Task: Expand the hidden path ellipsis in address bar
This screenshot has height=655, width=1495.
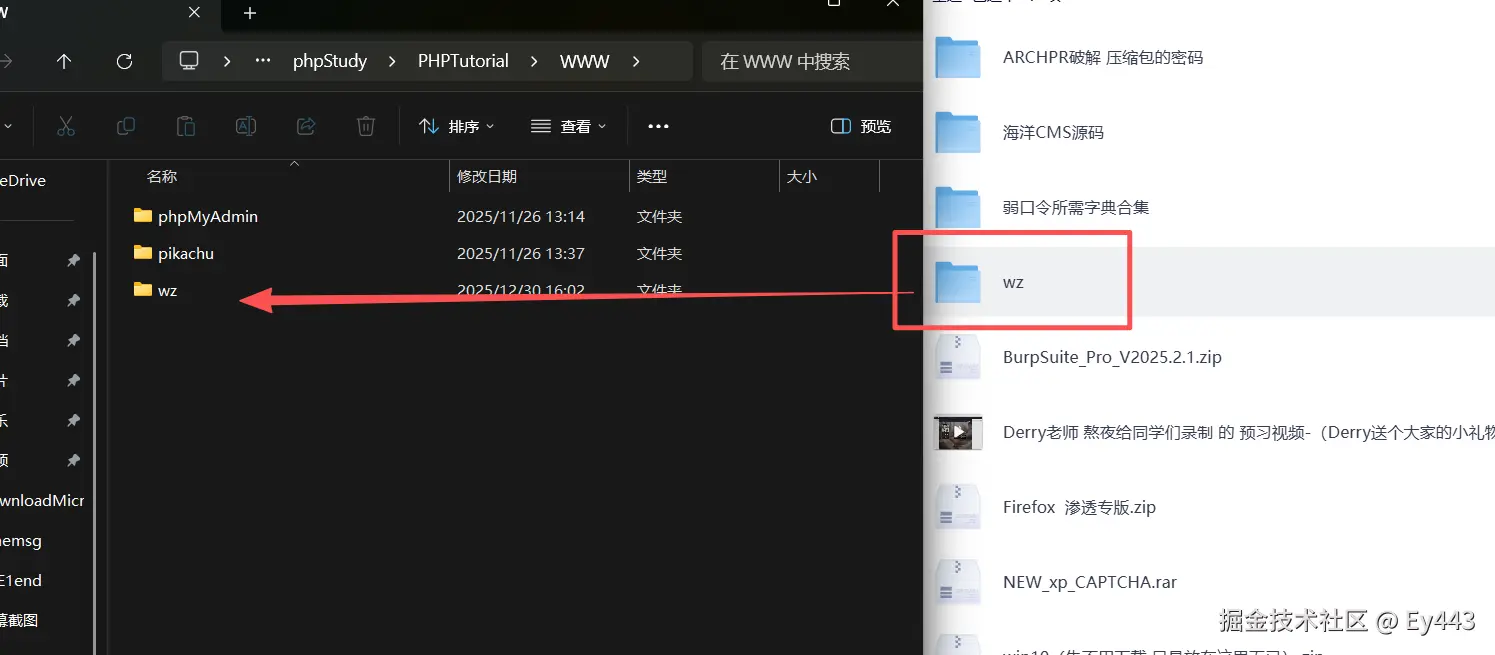Action: point(263,61)
